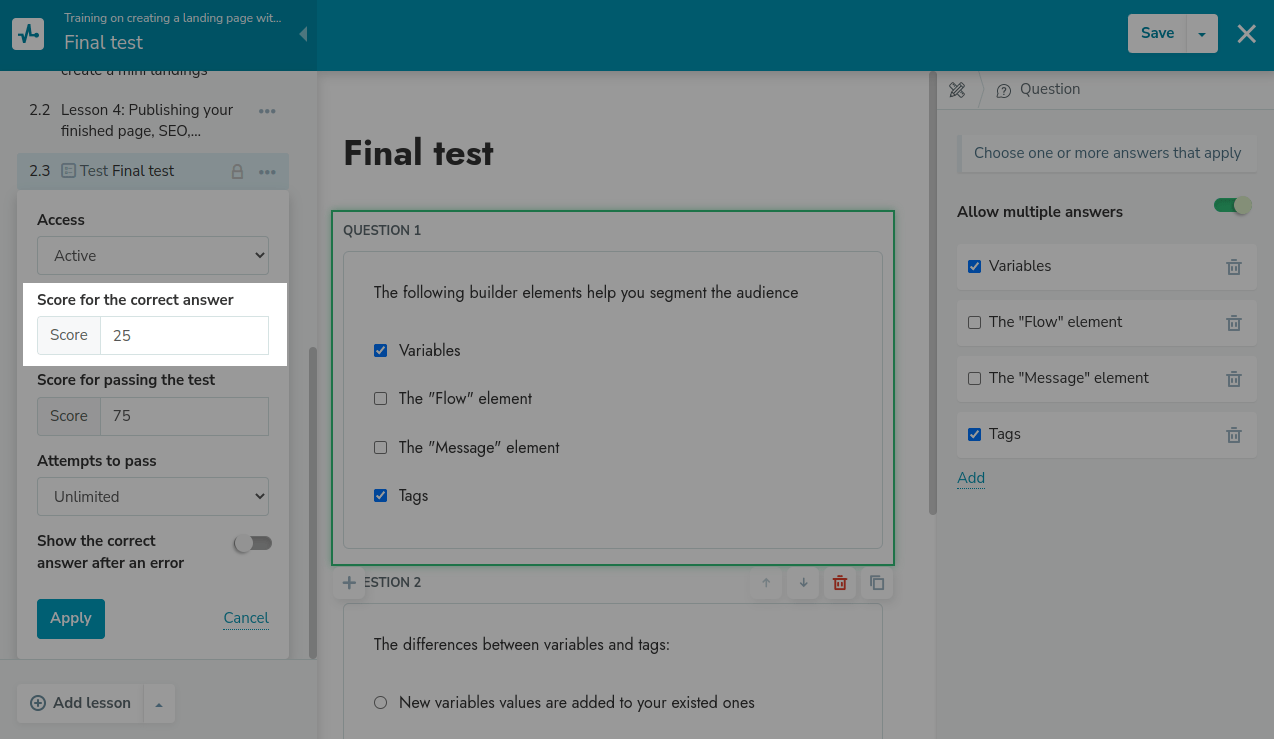Delete the Variables answer option
1274x739 pixels.
pyautogui.click(x=1233, y=267)
